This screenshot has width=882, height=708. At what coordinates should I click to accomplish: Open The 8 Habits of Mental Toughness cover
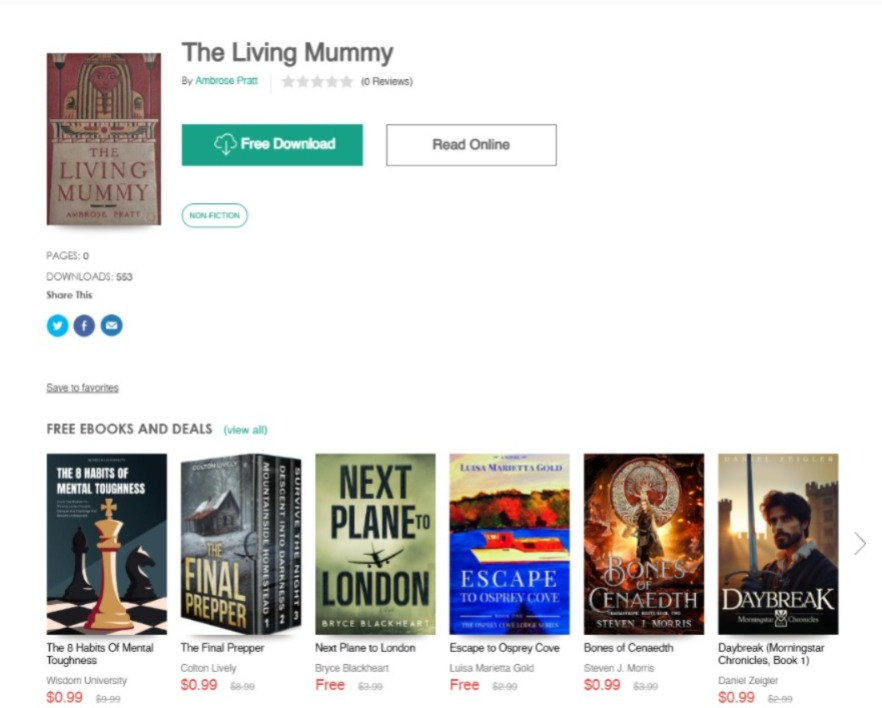click(x=107, y=544)
